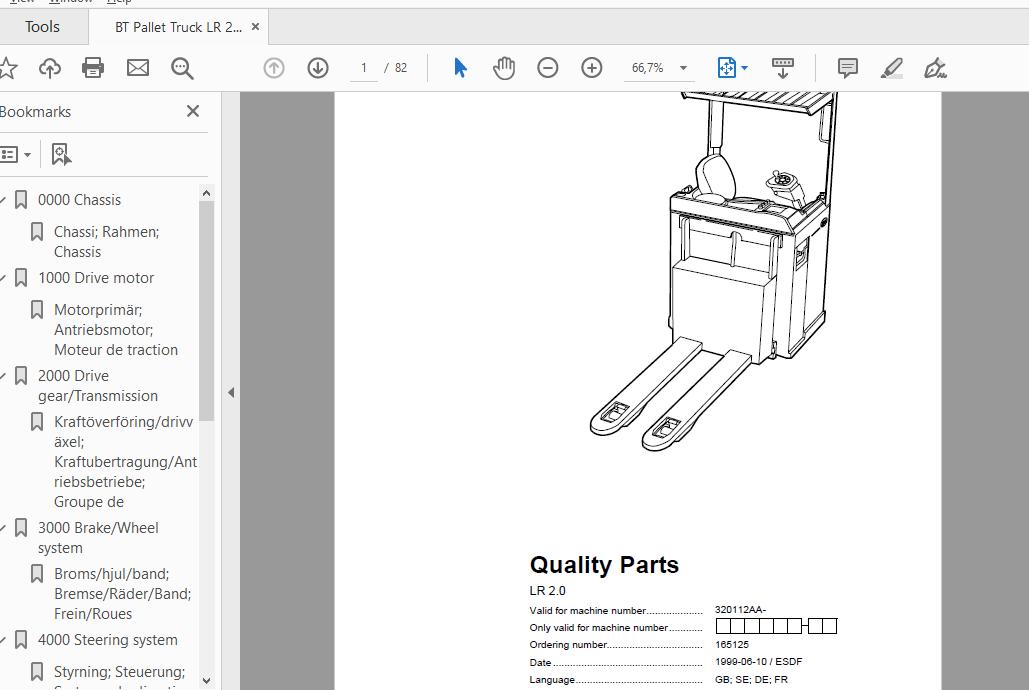Open the Kraftöverföring/drivaxel bookmark
This screenshot has height=690, width=1029.
click(x=125, y=462)
